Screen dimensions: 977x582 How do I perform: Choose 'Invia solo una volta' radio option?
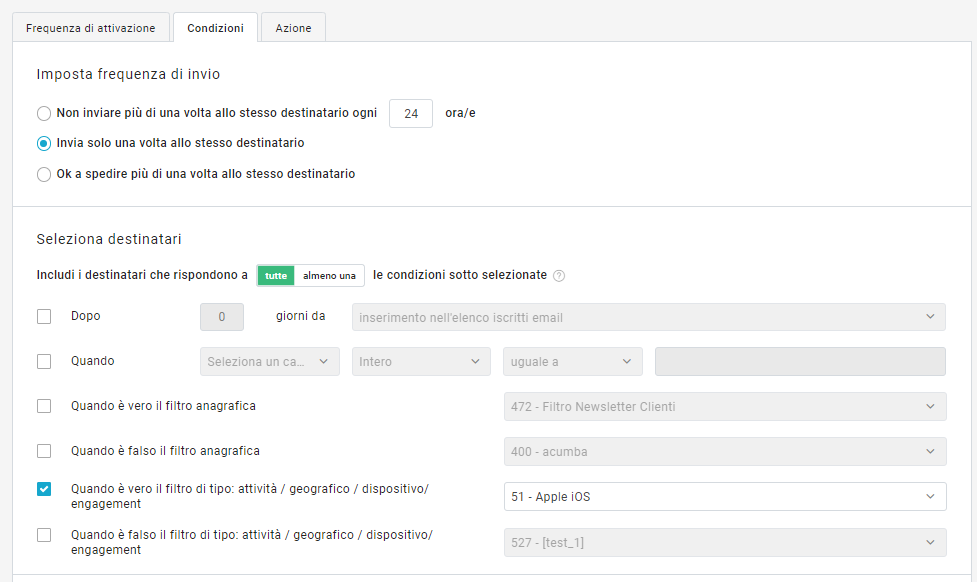44,143
